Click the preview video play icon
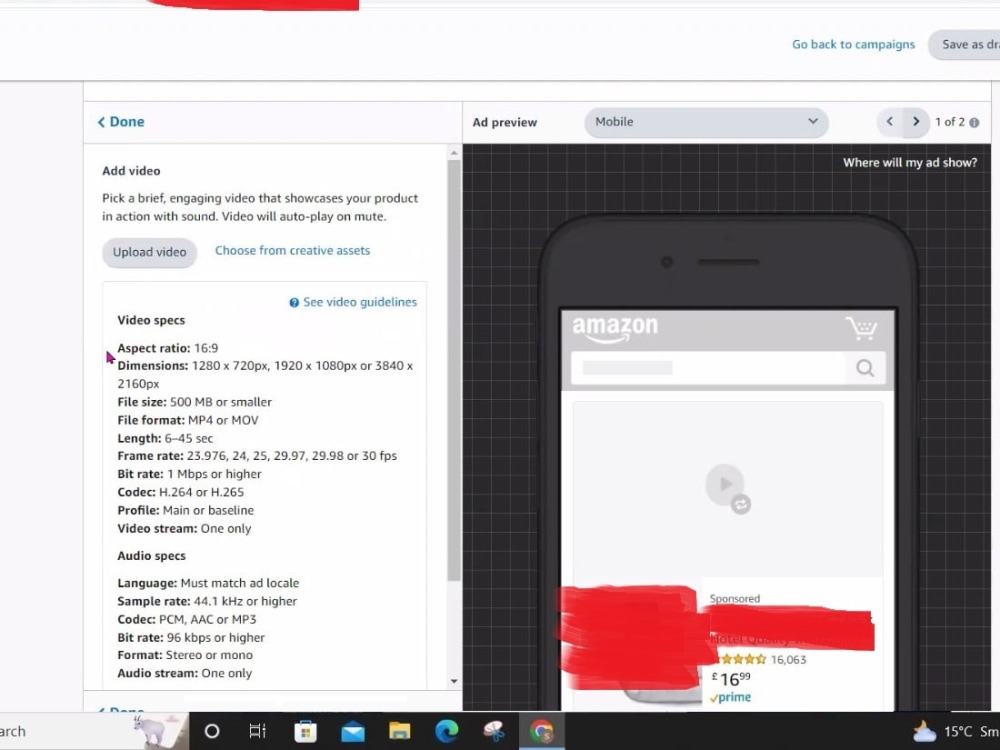 725,484
